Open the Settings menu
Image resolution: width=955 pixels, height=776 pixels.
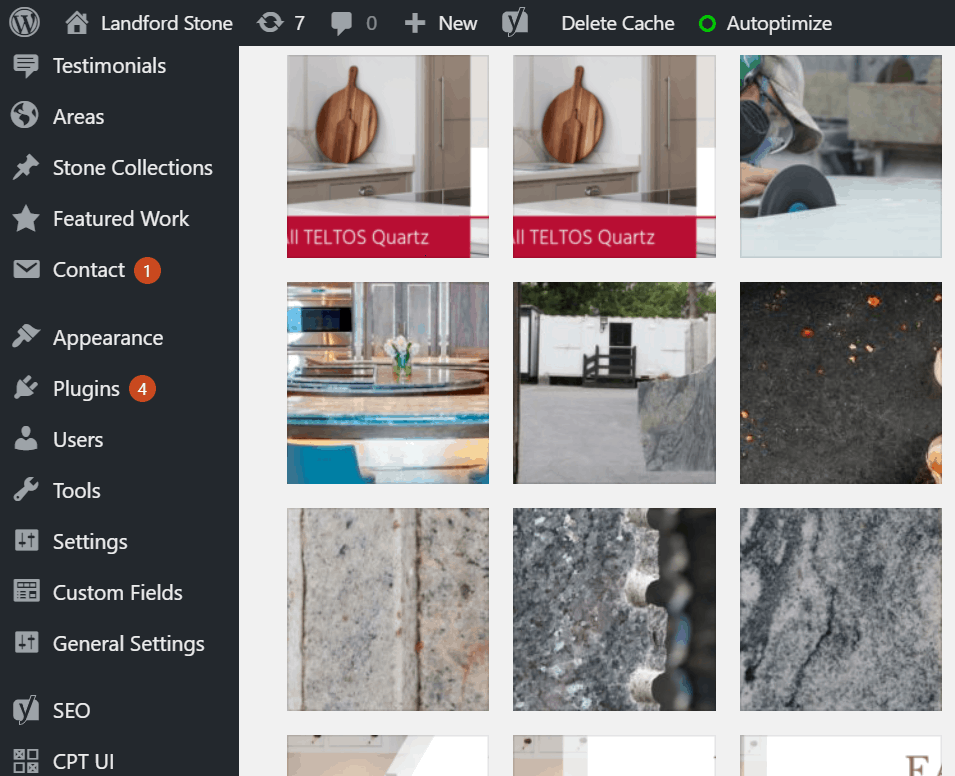pyautogui.click(x=90, y=542)
